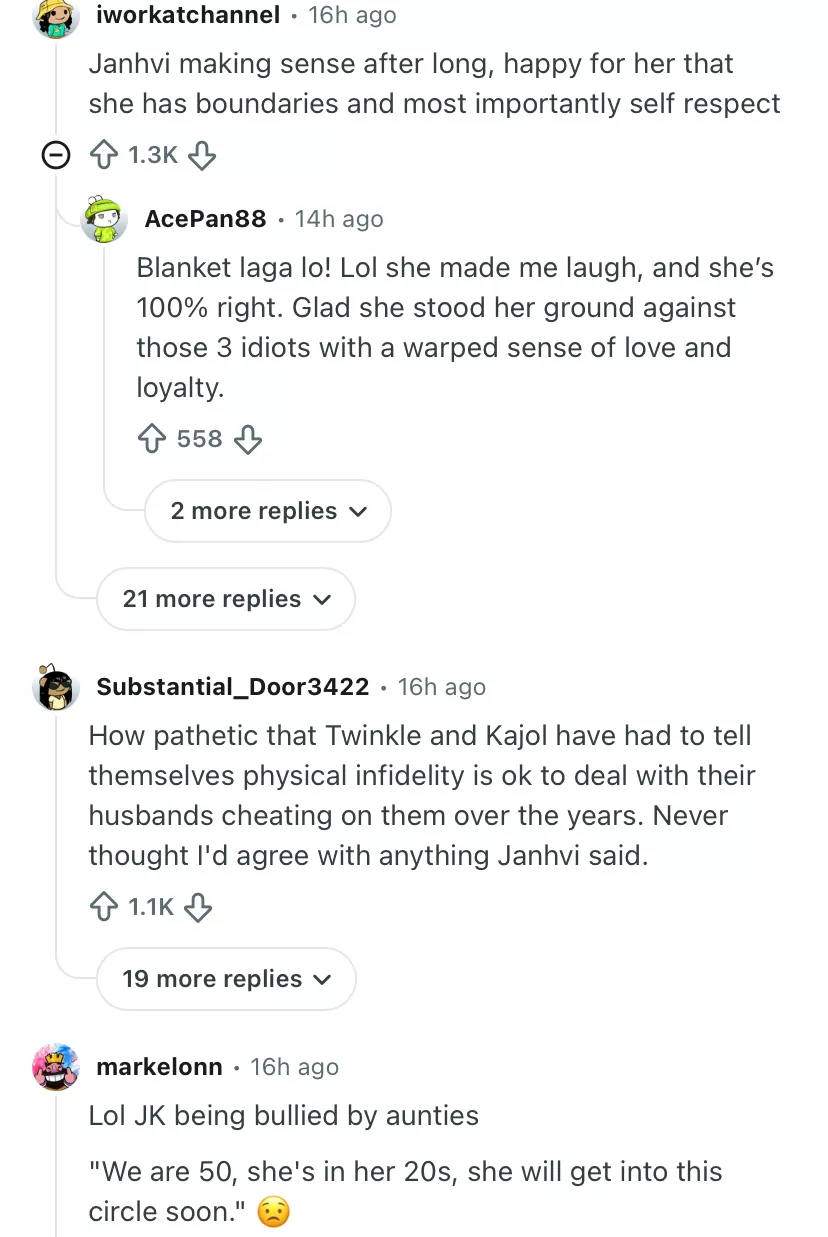
Task: Expand 21 more replies
Action: [226, 599]
